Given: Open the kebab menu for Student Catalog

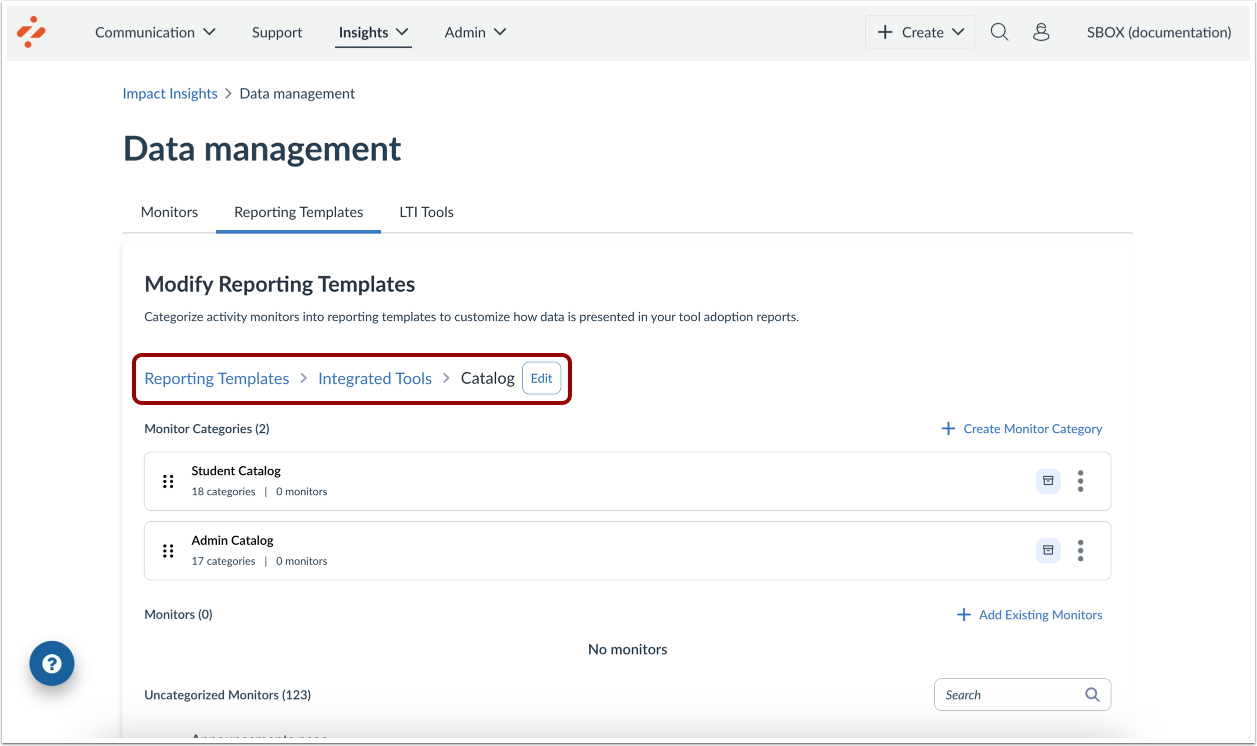Looking at the screenshot, I should 1080,481.
